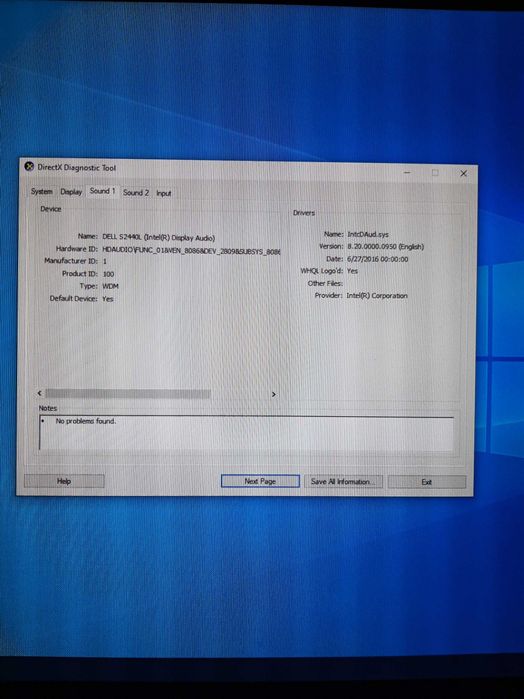Click driver date '6/27/2016 00:00:00'
Screen dimensions: 524x699
coord(377,259)
